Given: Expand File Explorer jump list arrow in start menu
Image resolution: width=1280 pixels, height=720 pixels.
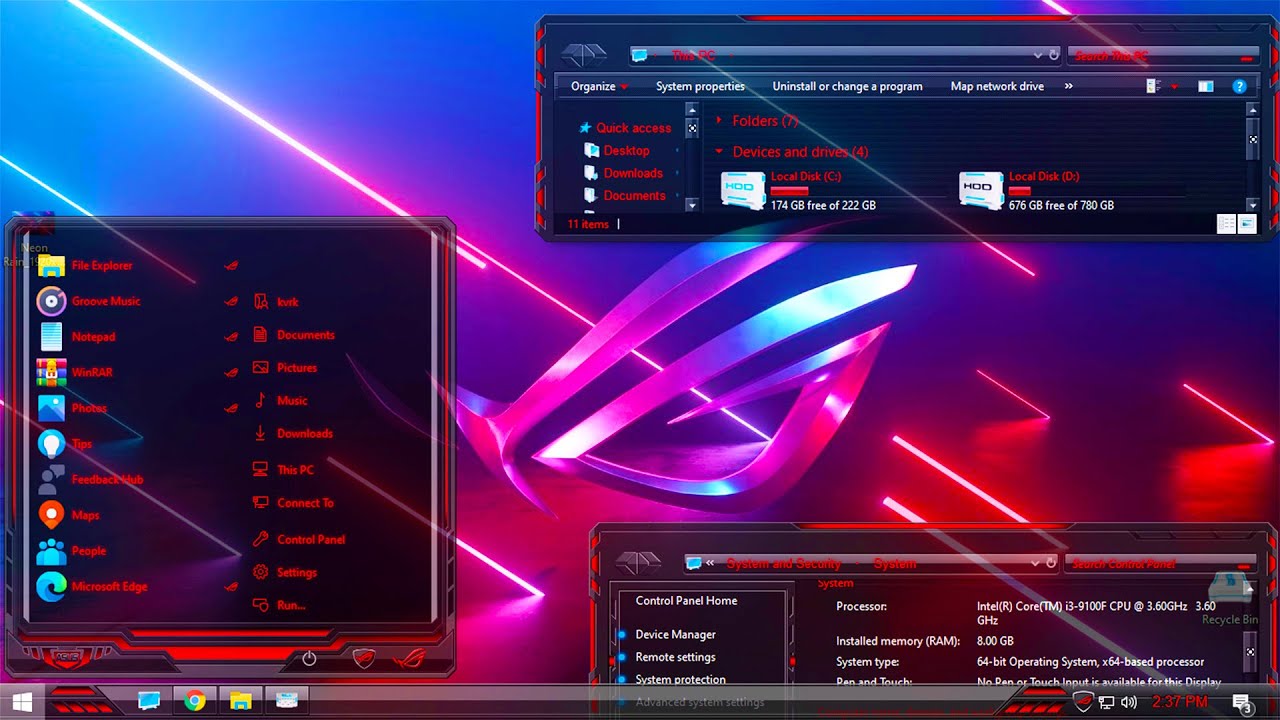Looking at the screenshot, I should click(x=231, y=266).
